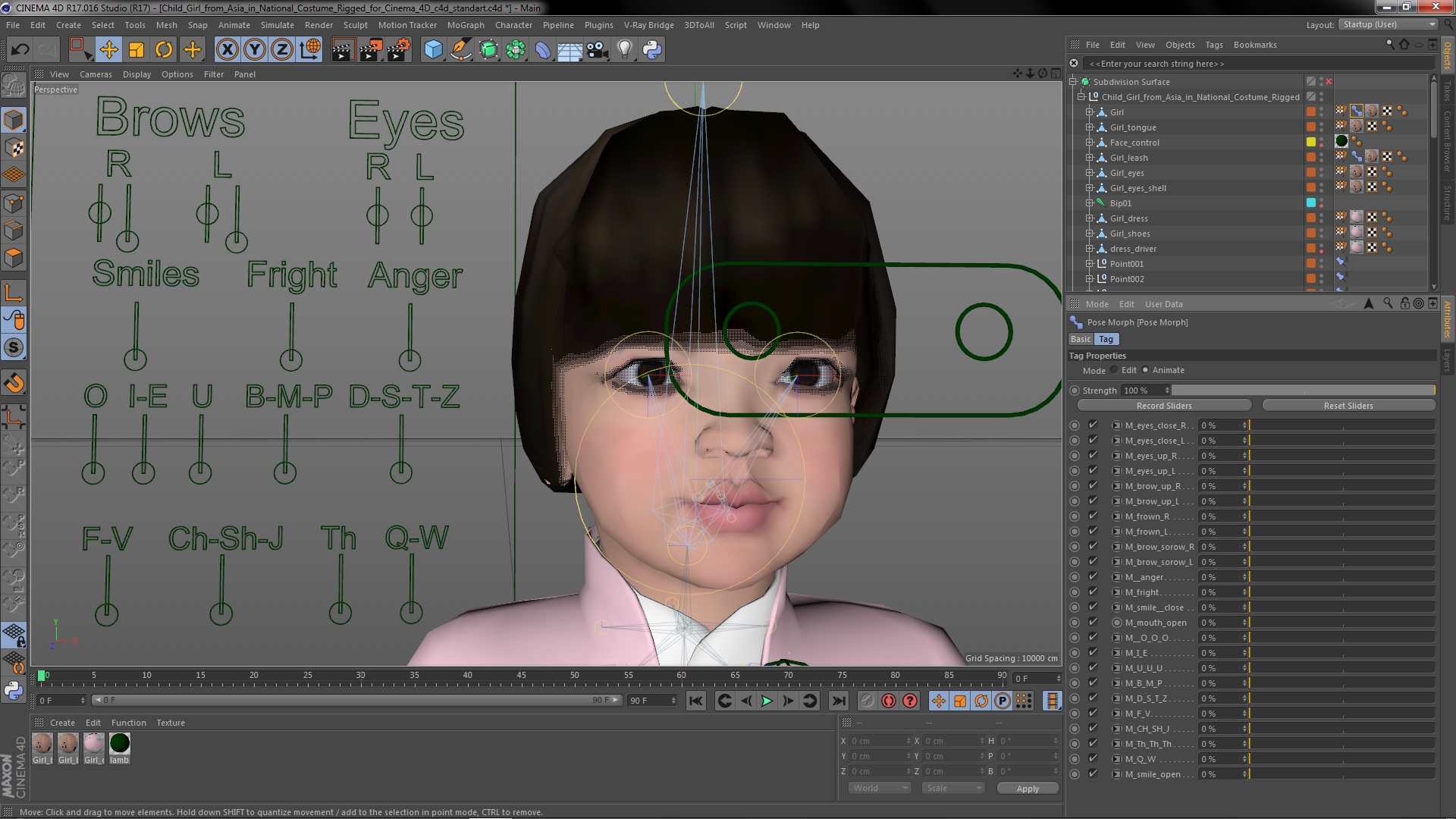Expand the Bip01 tree node
Screen dimensions: 1456x819
[1090, 203]
